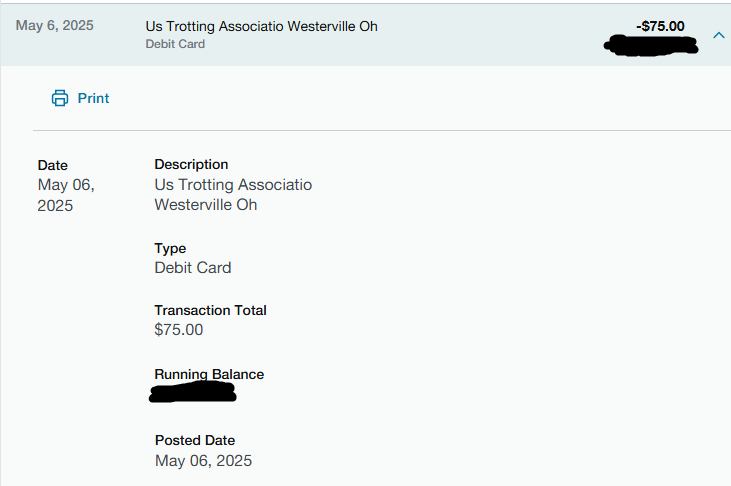Click the -$75.00 amount in header

[660, 26]
